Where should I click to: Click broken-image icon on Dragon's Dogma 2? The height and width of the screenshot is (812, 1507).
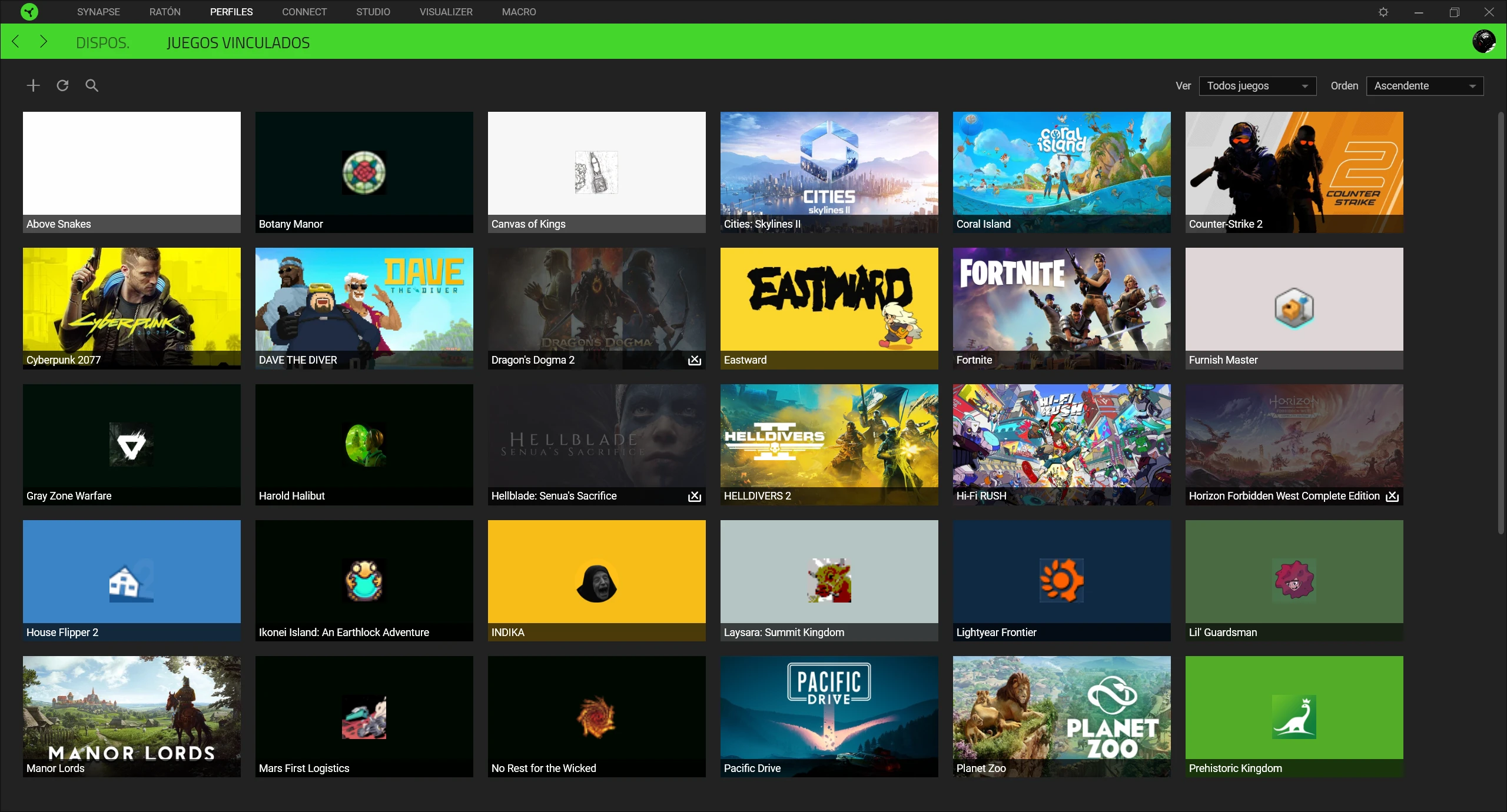click(x=695, y=360)
